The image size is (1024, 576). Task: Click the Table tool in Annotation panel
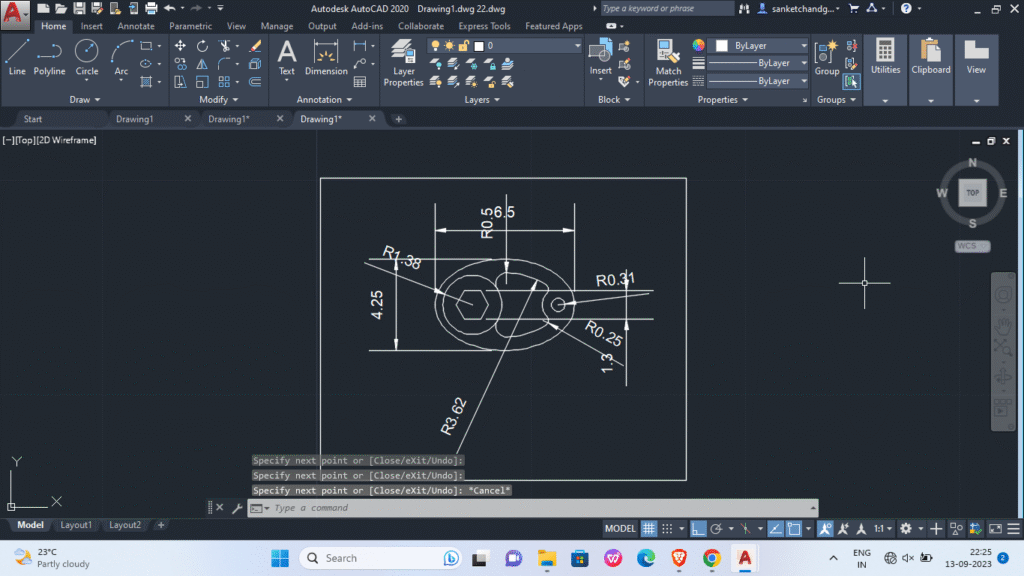point(360,82)
